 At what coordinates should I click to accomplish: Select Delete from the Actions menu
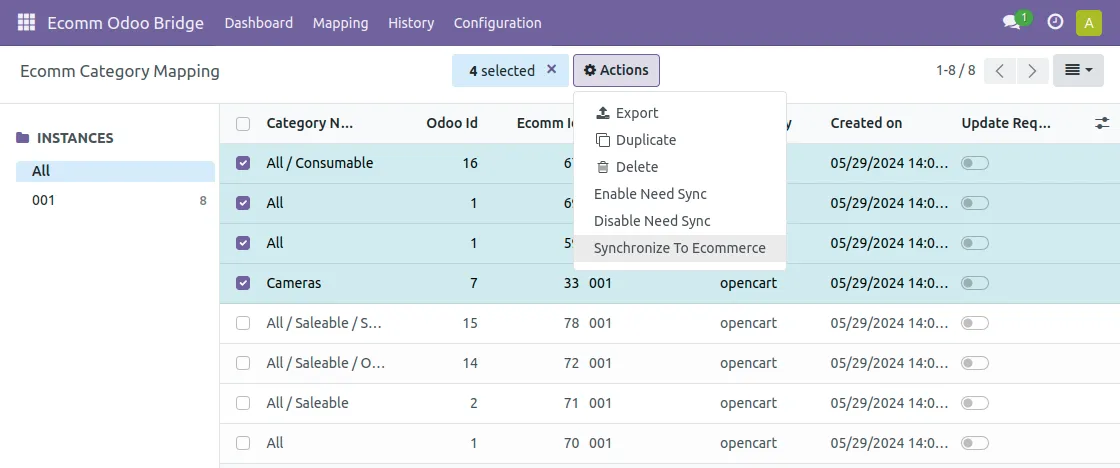click(x=636, y=167)
